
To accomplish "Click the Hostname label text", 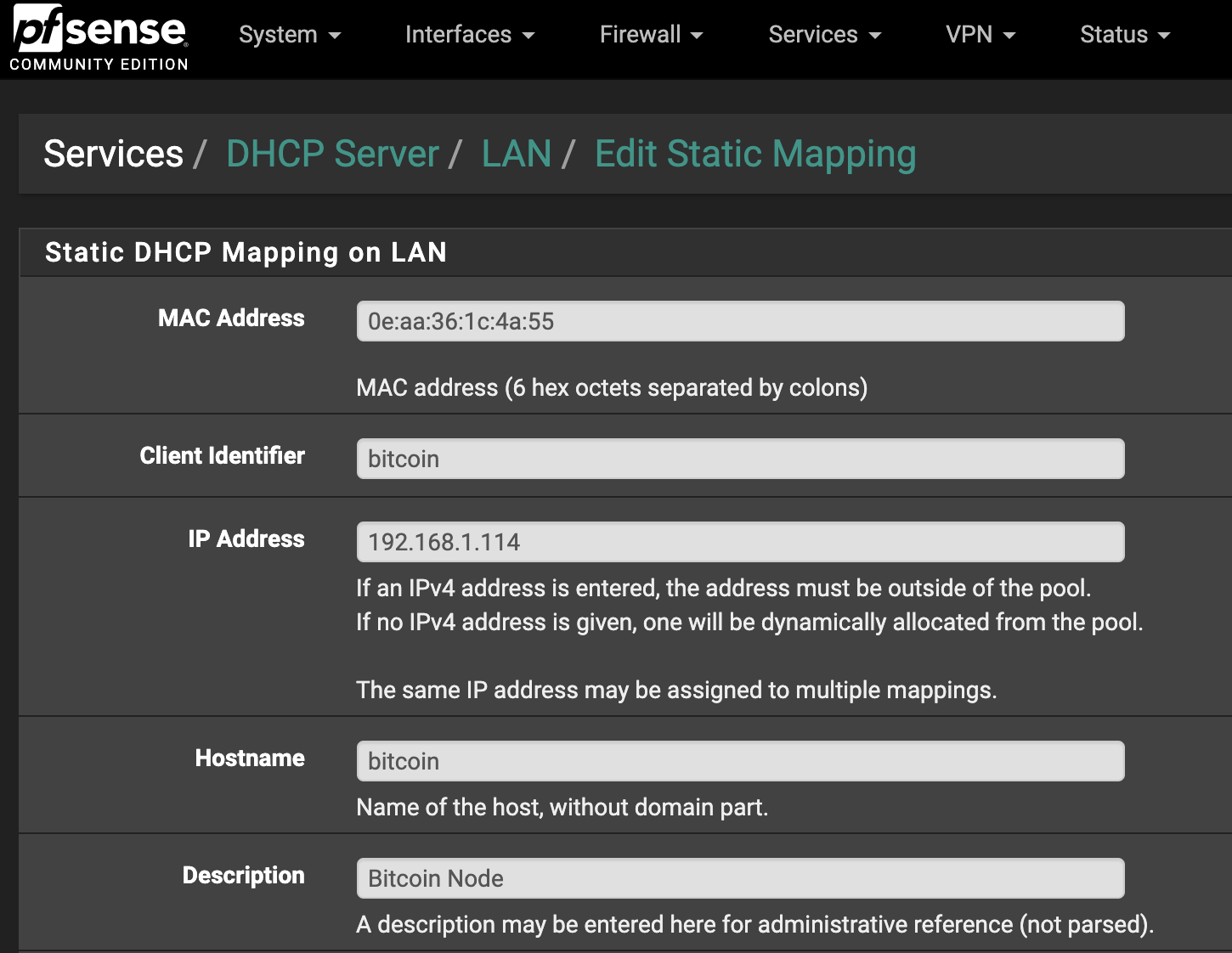I will (x=250, y=758).
